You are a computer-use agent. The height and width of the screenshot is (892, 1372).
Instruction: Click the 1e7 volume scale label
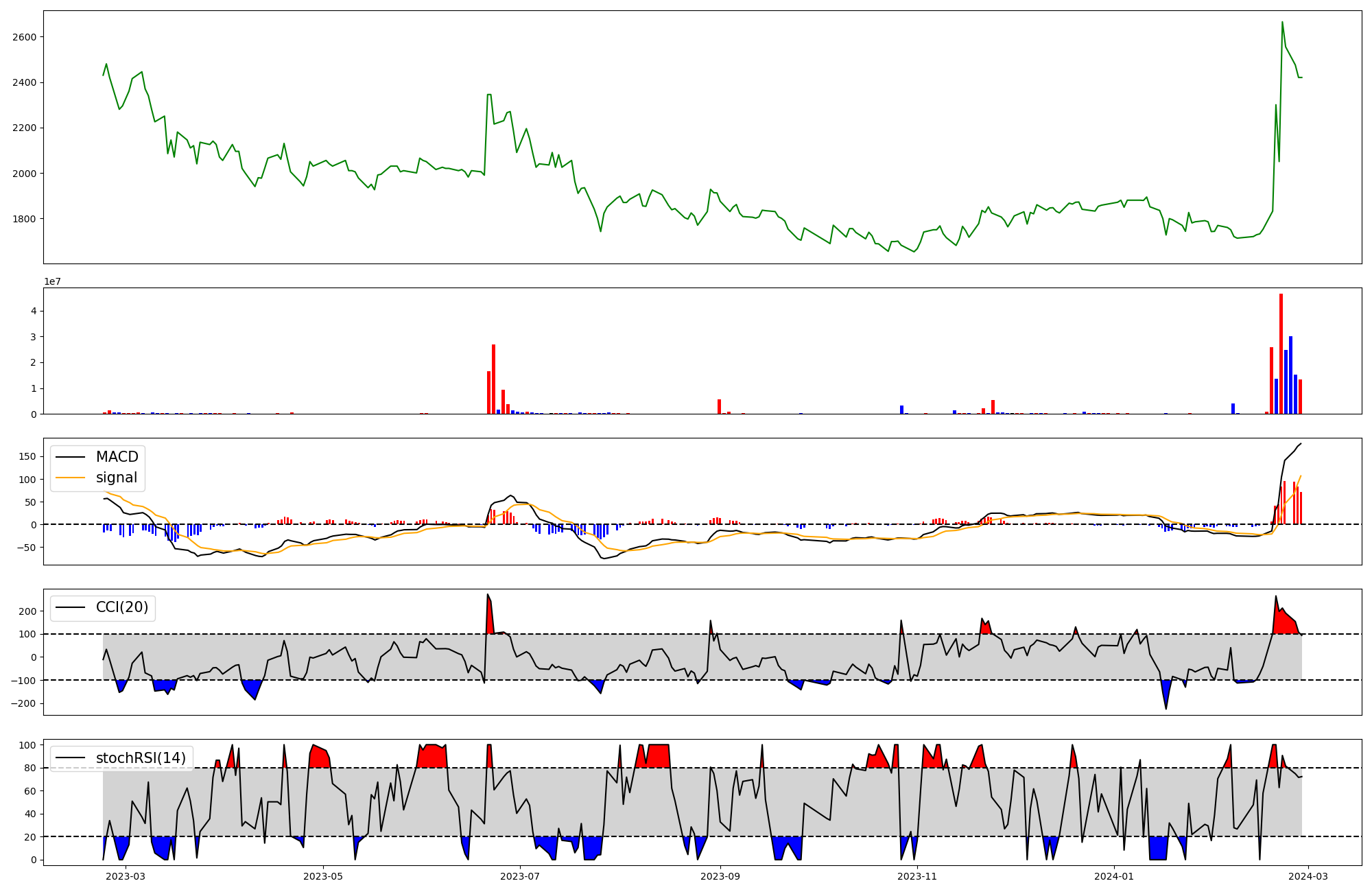tap(52, 281)
